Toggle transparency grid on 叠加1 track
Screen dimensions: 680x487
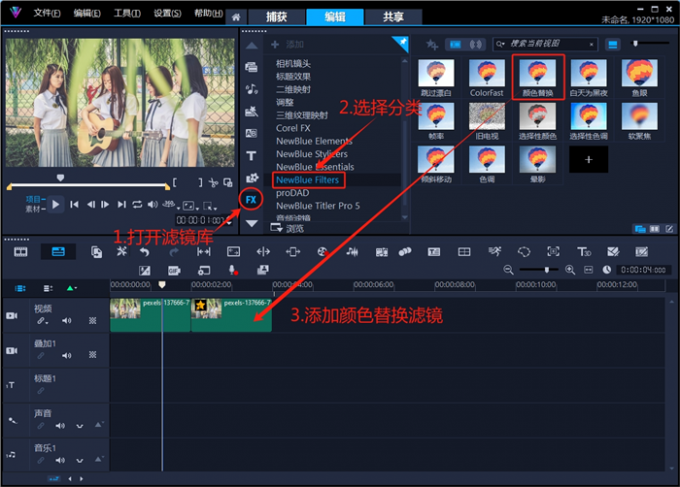coord(92,355)
